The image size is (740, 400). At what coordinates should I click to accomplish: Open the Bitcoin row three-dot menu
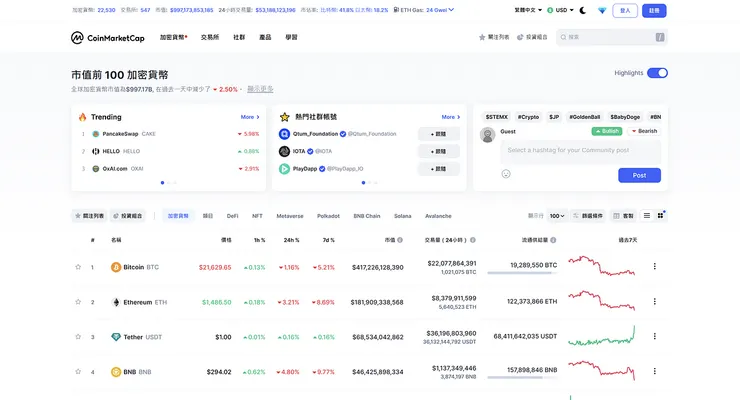click(655, 267)
